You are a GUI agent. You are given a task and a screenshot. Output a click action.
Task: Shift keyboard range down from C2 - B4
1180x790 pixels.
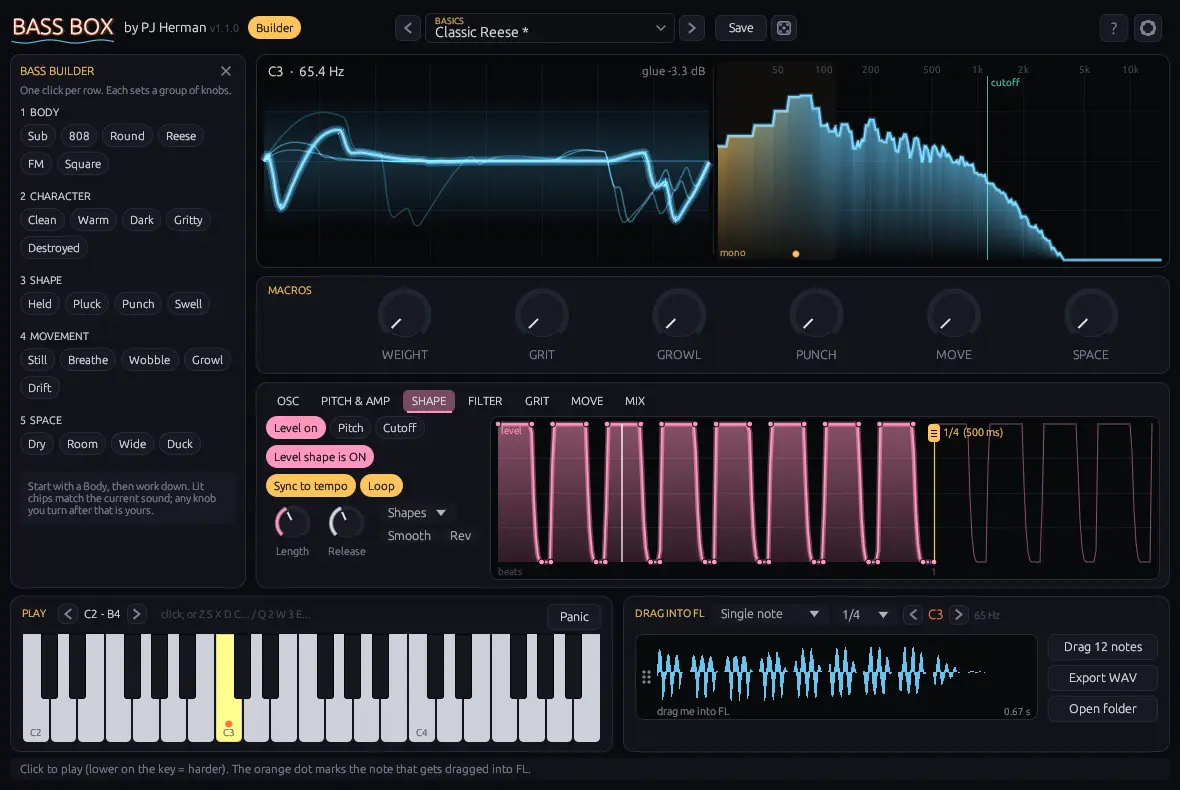point(68,614)
